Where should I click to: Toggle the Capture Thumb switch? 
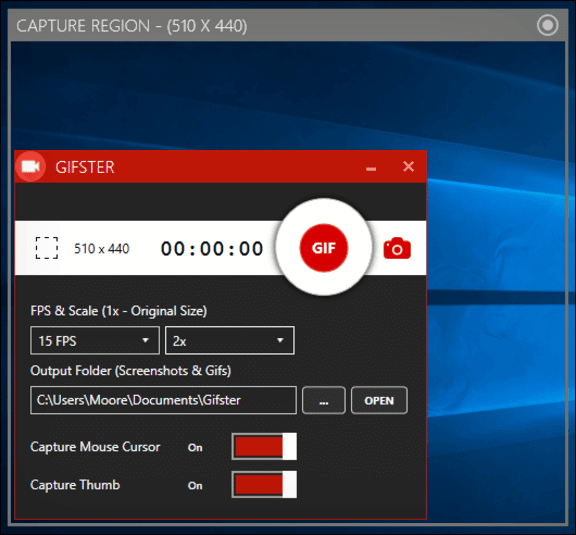click(x=264, y=484)
